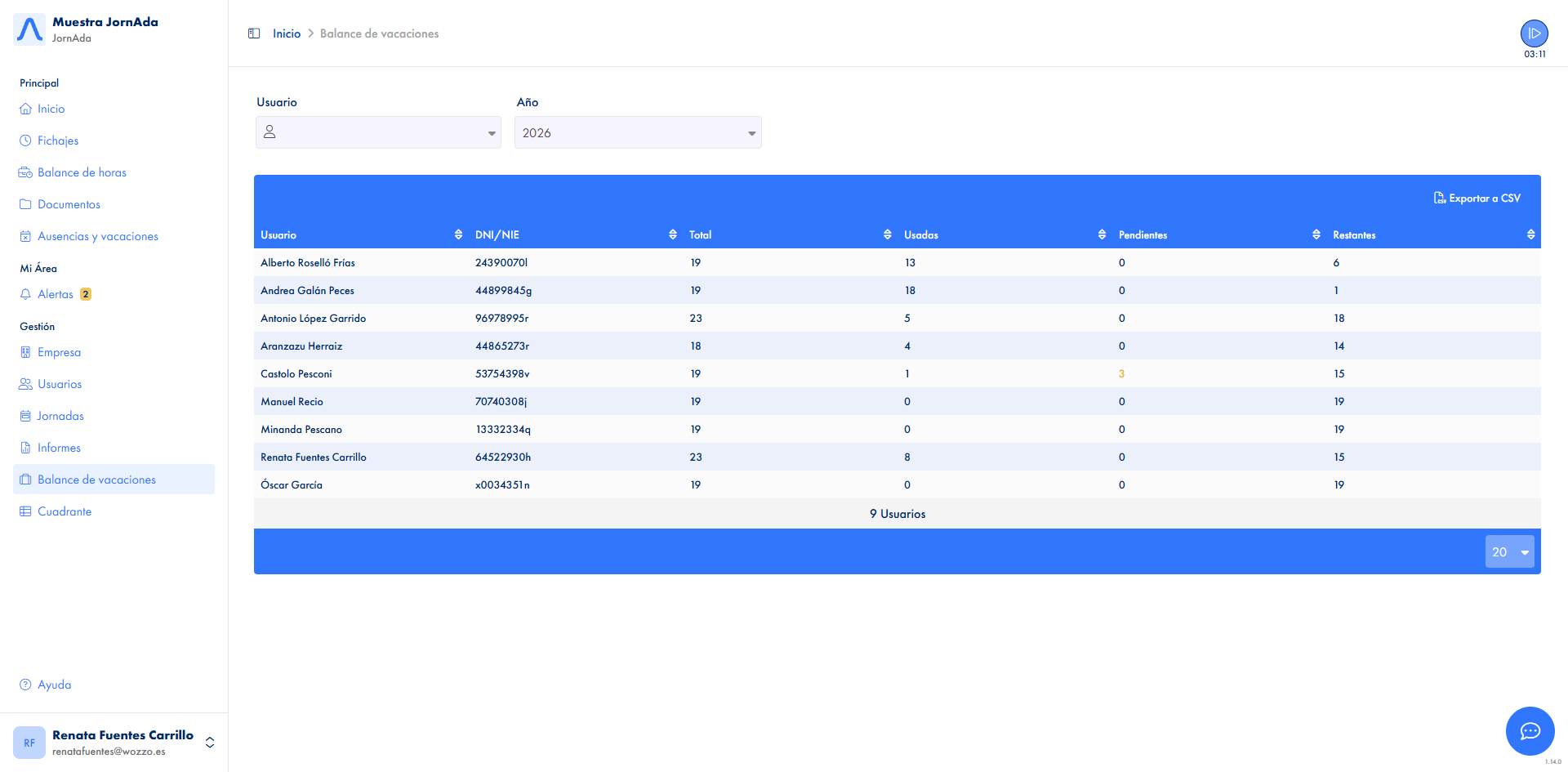Sort table by Restantes column arrows
The height and width of the screenshot is (772, 1568).
[x=1531, y=234]
